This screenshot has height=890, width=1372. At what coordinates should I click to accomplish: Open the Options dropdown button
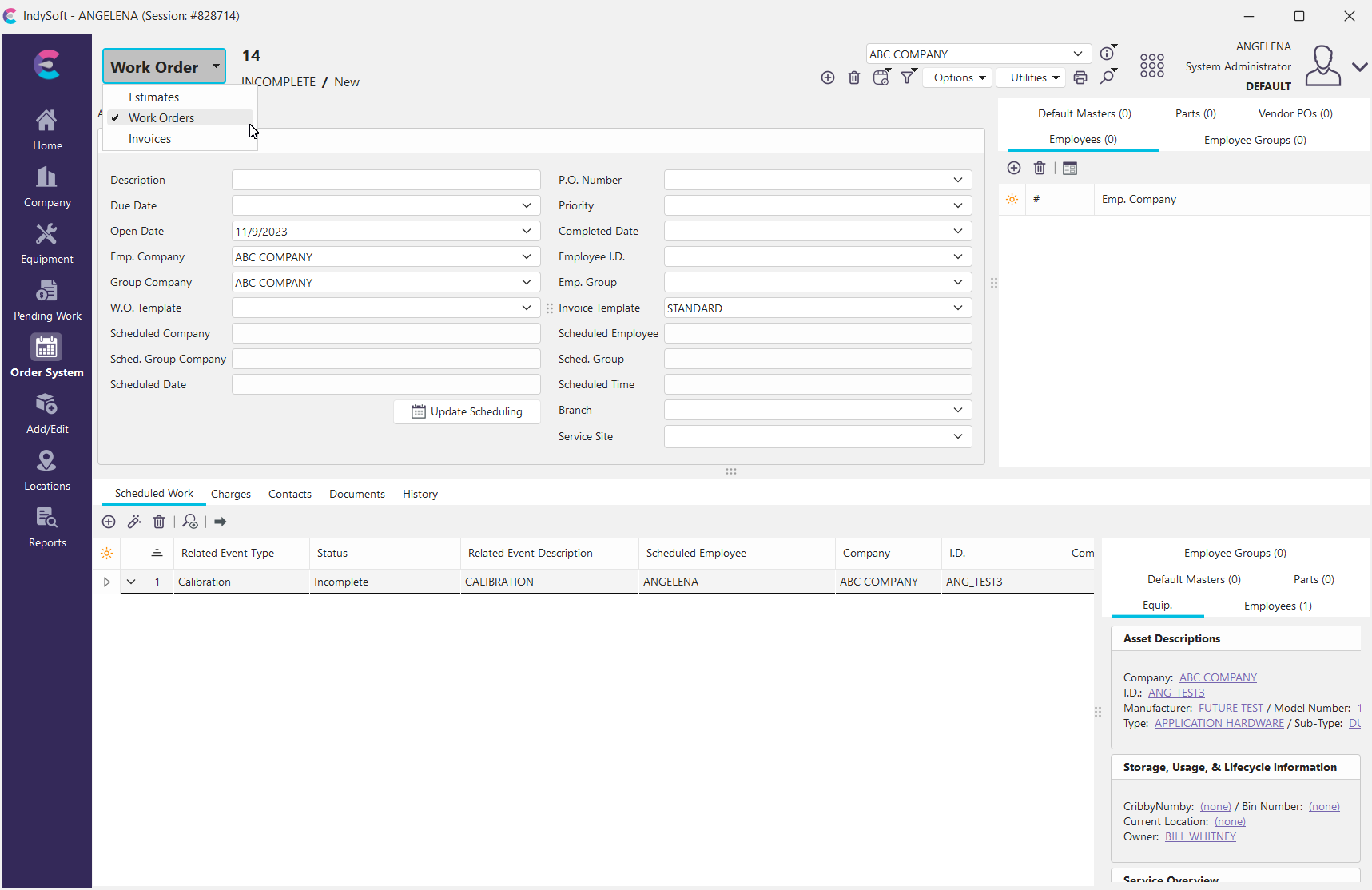[958, 77]
